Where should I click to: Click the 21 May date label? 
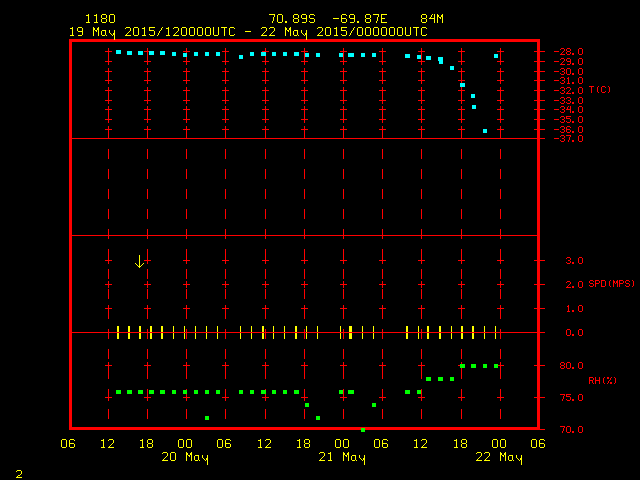click(x=342, y=457)
